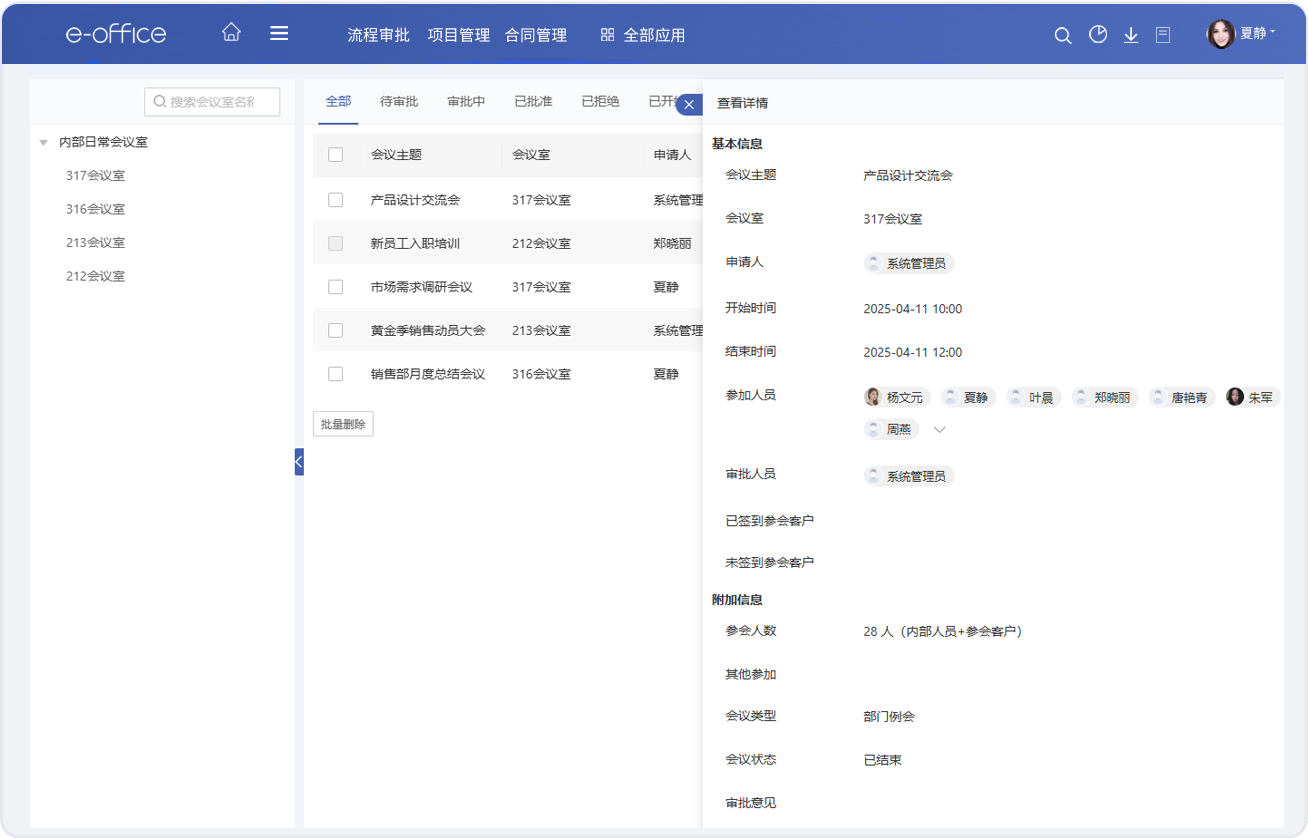Expand the participants list chevron

(939, 430)
